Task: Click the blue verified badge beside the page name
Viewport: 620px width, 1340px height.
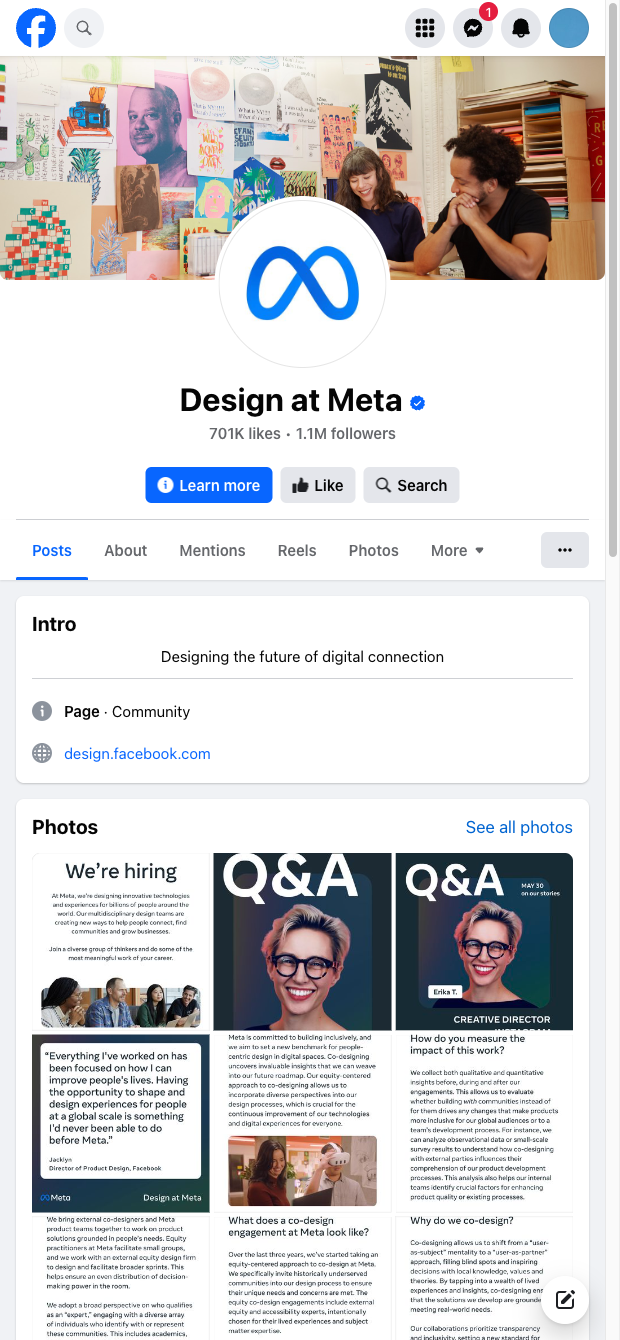Action: [417, 402]
